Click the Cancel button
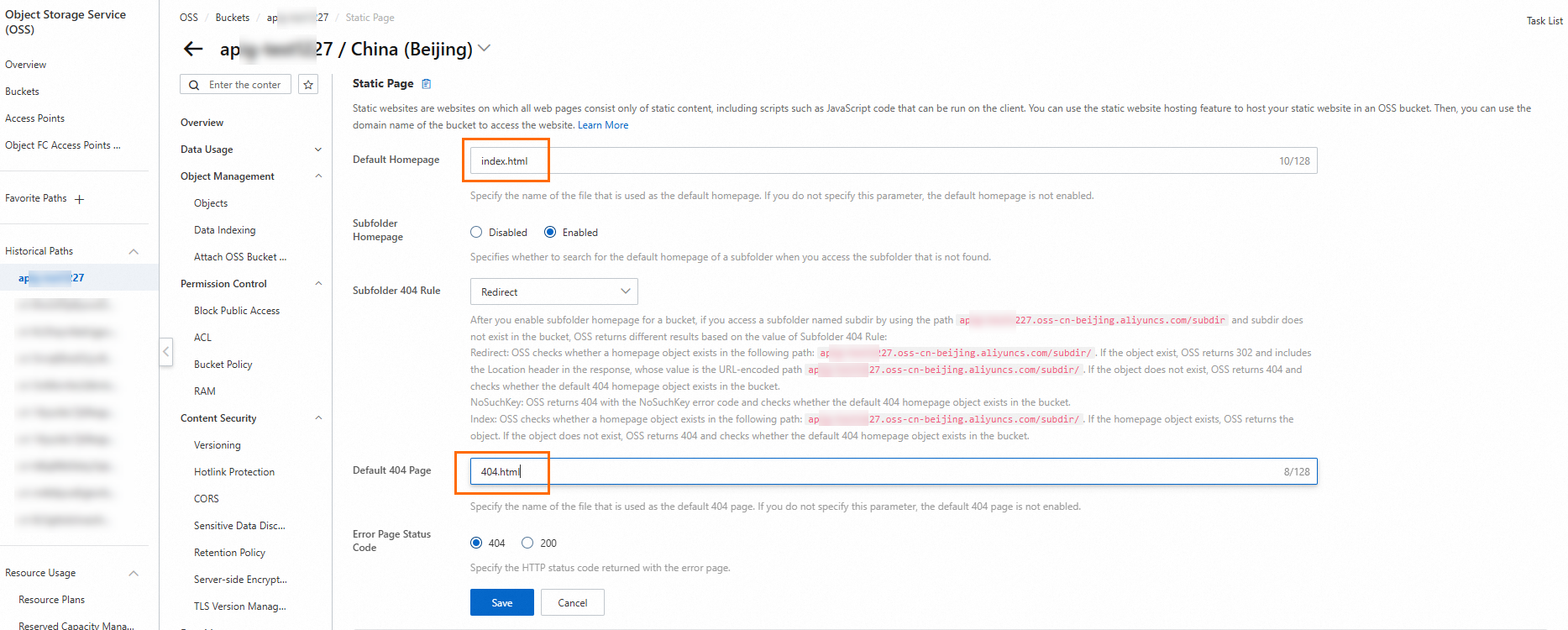 [573, 602]
